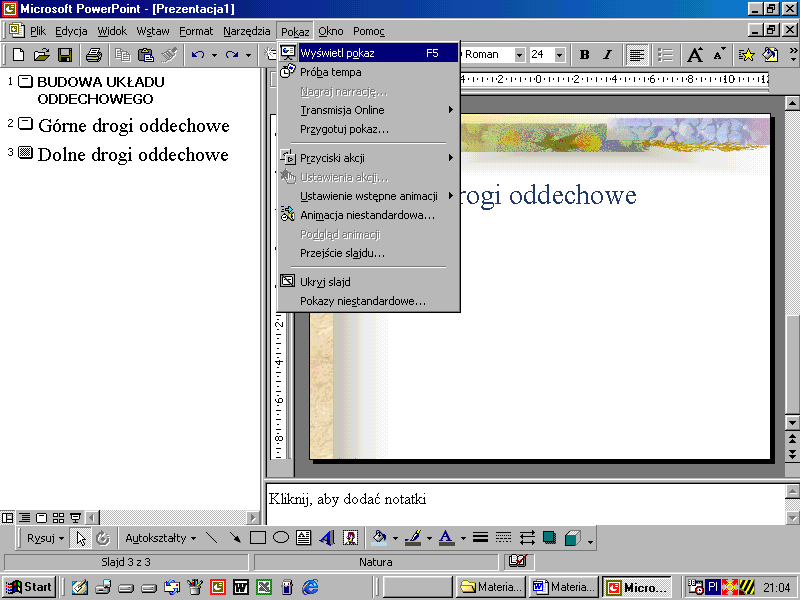Click the notes pane to add notes
The width and height of the screenshot is (800, 600).
click(x=526, y=503)
